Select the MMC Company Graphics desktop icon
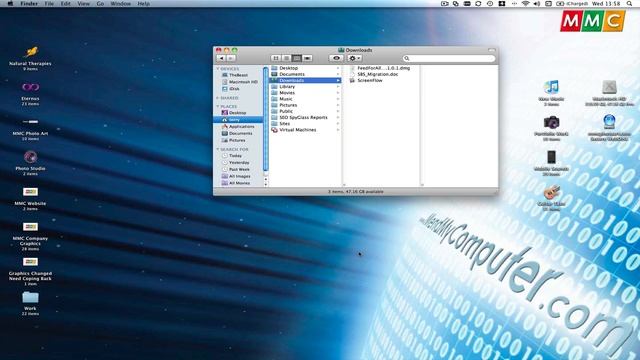This screenshot has width=640, height=360. click(x=31, y=237)
